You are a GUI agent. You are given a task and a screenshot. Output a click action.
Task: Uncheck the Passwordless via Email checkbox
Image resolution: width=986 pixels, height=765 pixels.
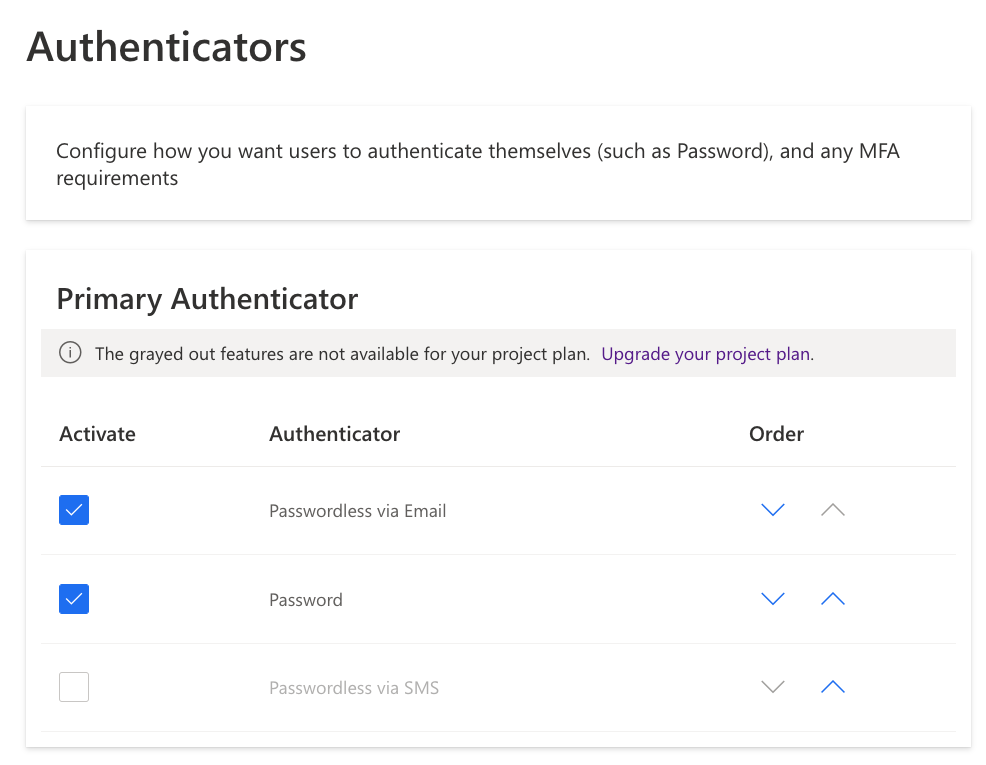point(73,509)
